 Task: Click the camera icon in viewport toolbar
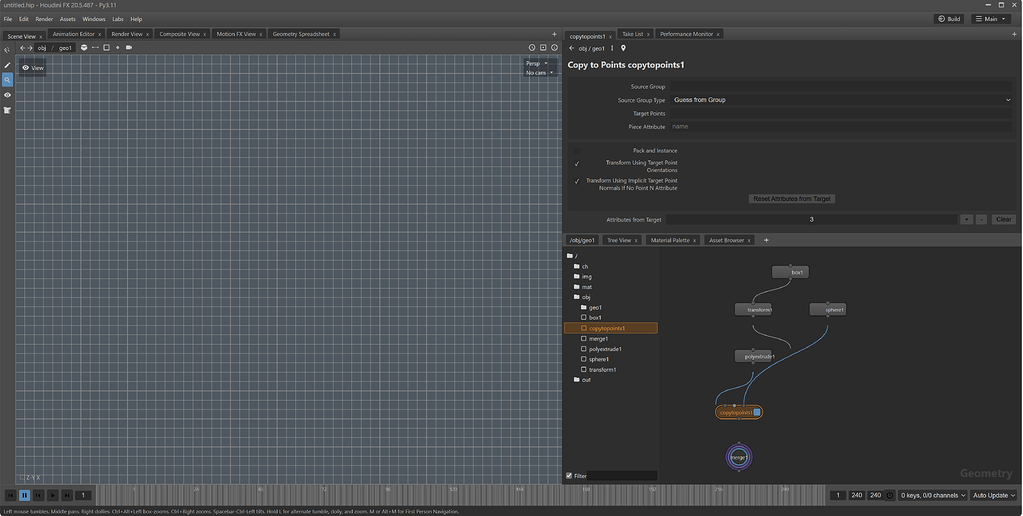[x=129, y=48]
